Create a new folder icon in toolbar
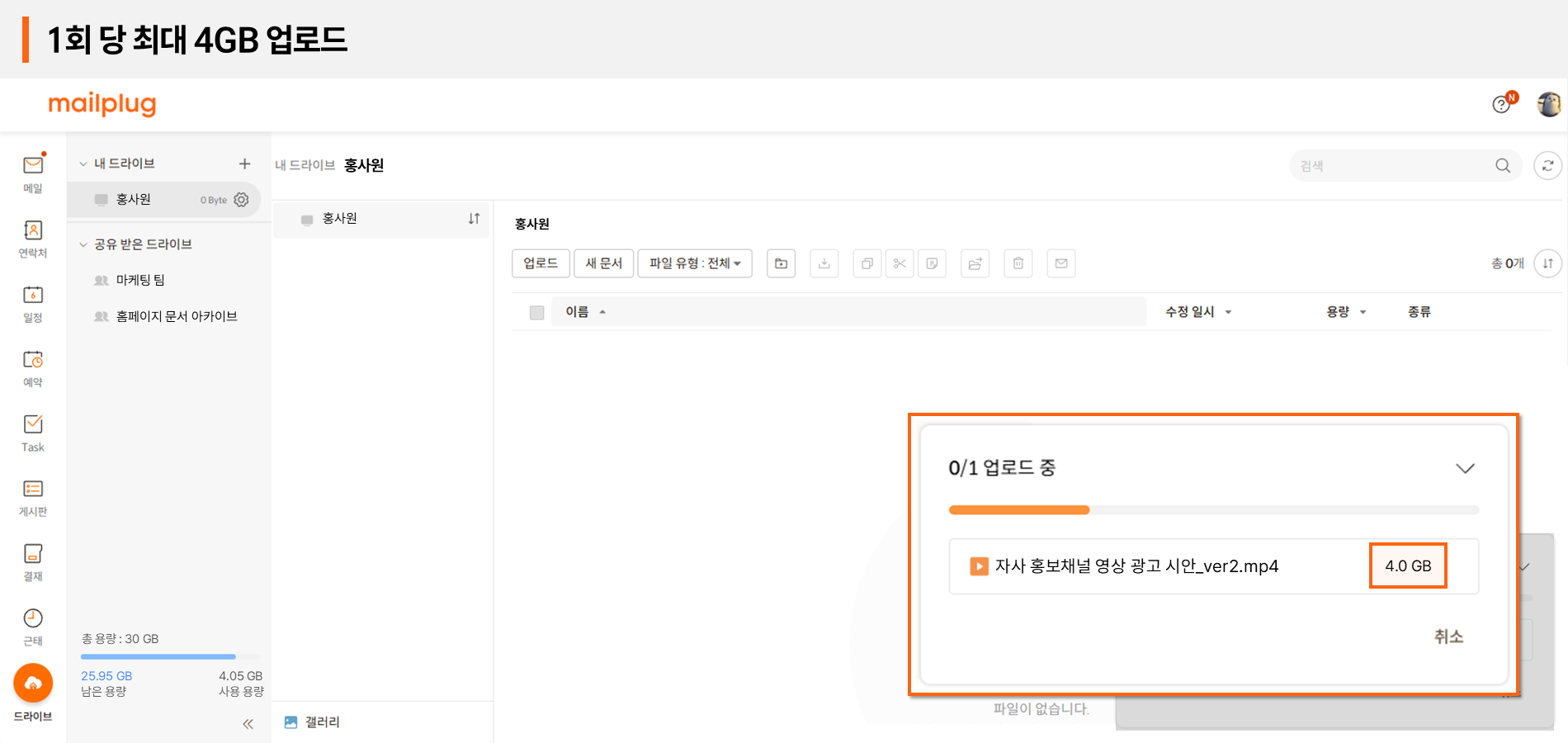This screenshot has height=743, width=1568. pos(781,263)
